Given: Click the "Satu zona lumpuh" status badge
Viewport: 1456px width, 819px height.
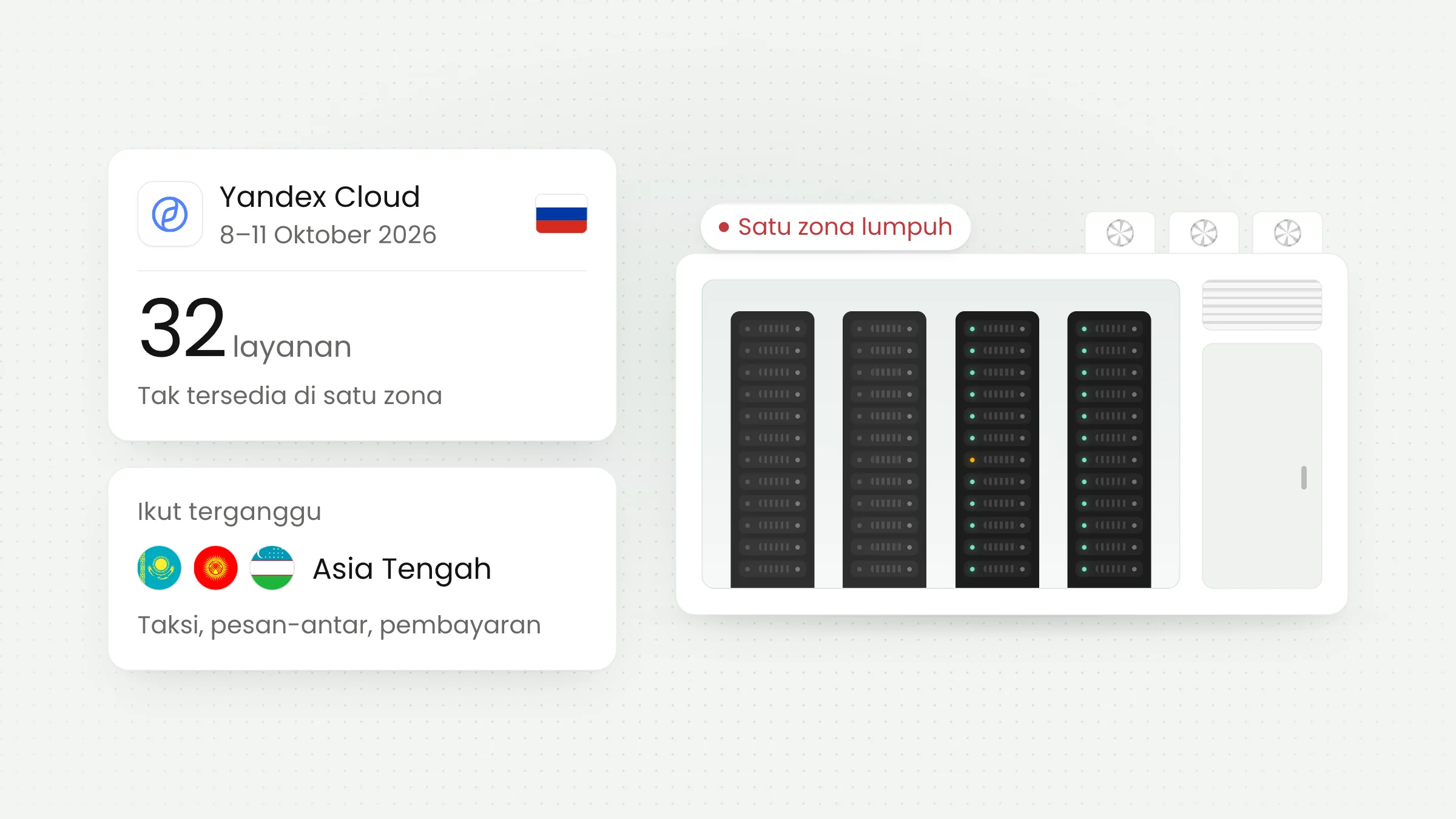Looking at the screenshot, I should click(x=835, y=227).
